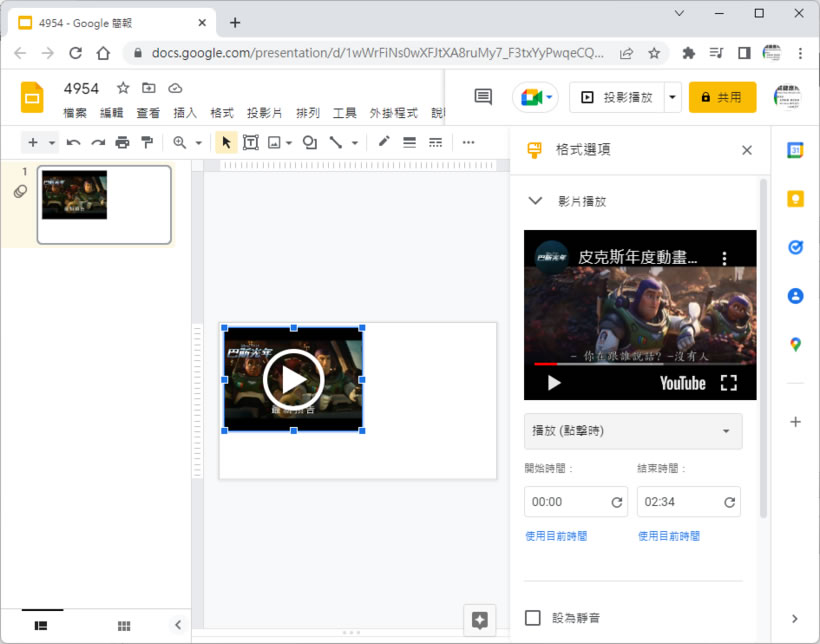This screenshot has width=820, height=644.
Task: Click the YouTube preview progress bar
Action: click(x=640, y=363)
